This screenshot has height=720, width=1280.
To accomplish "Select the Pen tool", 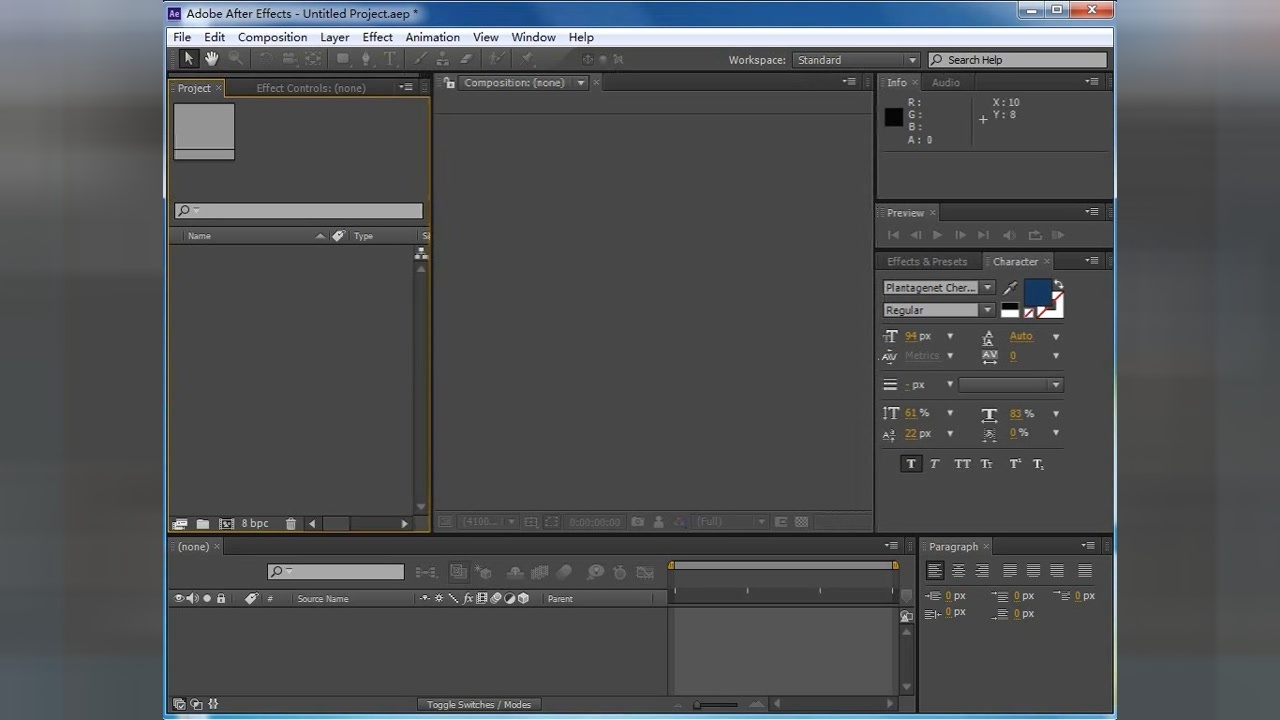I will click(x=366, y=59).
